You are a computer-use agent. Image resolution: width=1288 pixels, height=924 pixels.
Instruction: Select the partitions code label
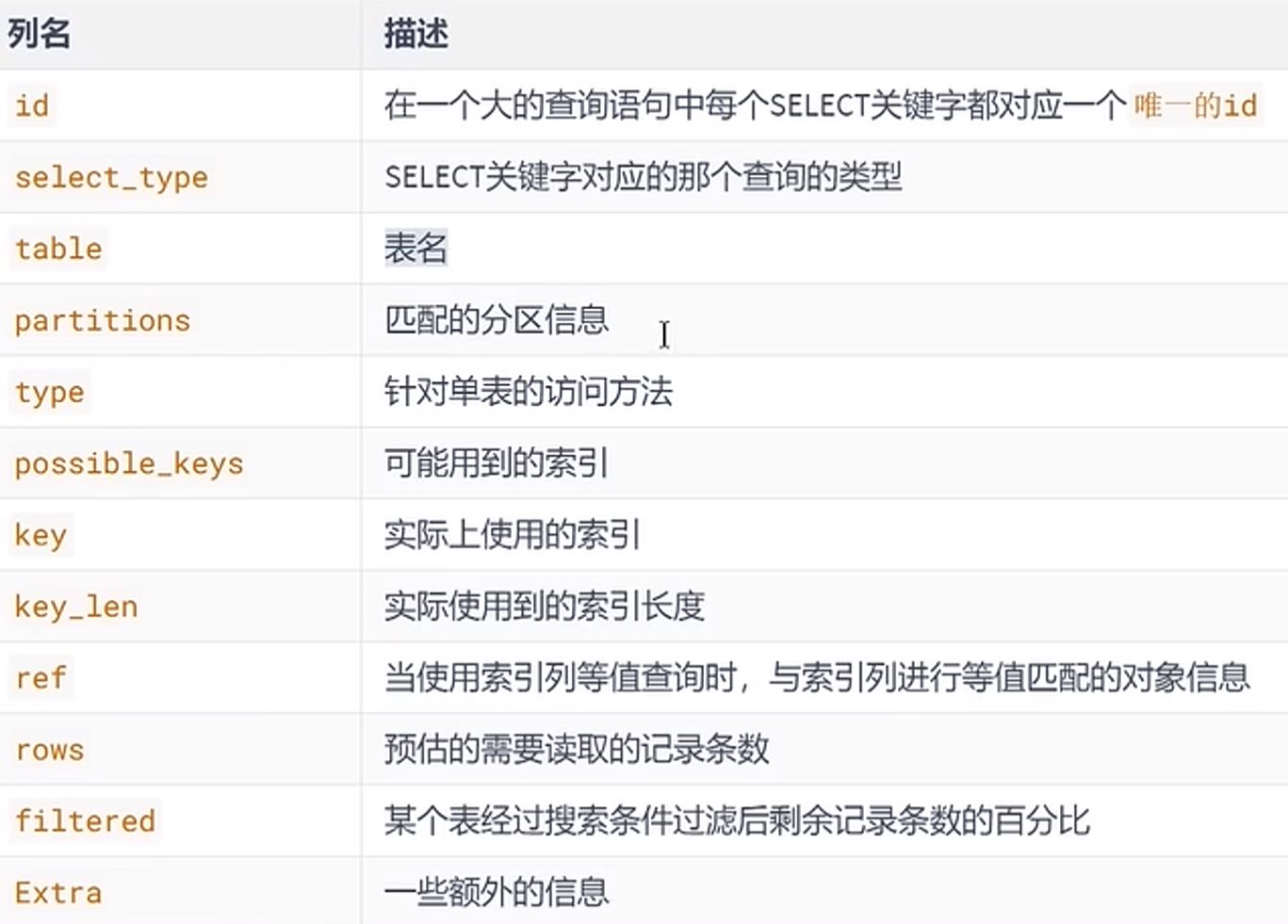coord(103,321)
